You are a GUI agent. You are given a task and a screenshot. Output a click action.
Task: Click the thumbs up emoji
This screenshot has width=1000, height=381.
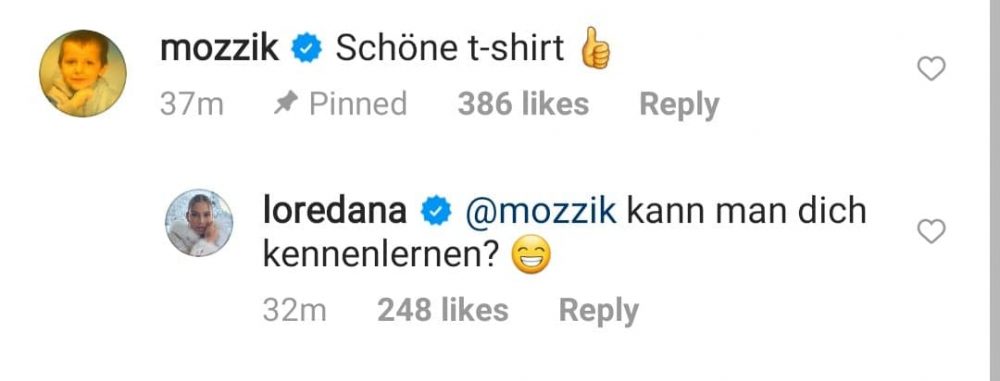pyautogui.click(x=594, y=48)
